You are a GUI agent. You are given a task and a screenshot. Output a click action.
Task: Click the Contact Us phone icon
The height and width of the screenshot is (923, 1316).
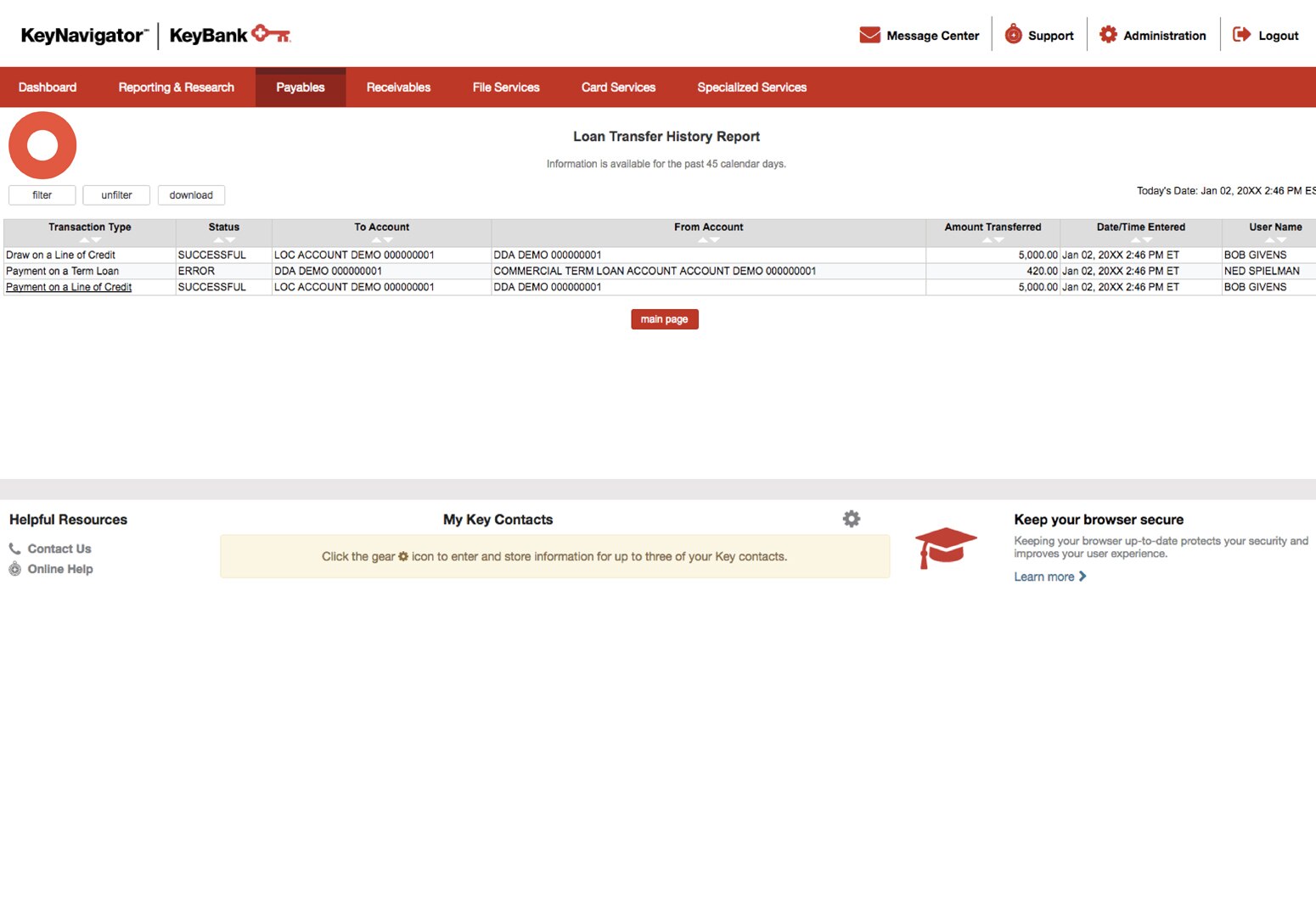click(14, 548)
